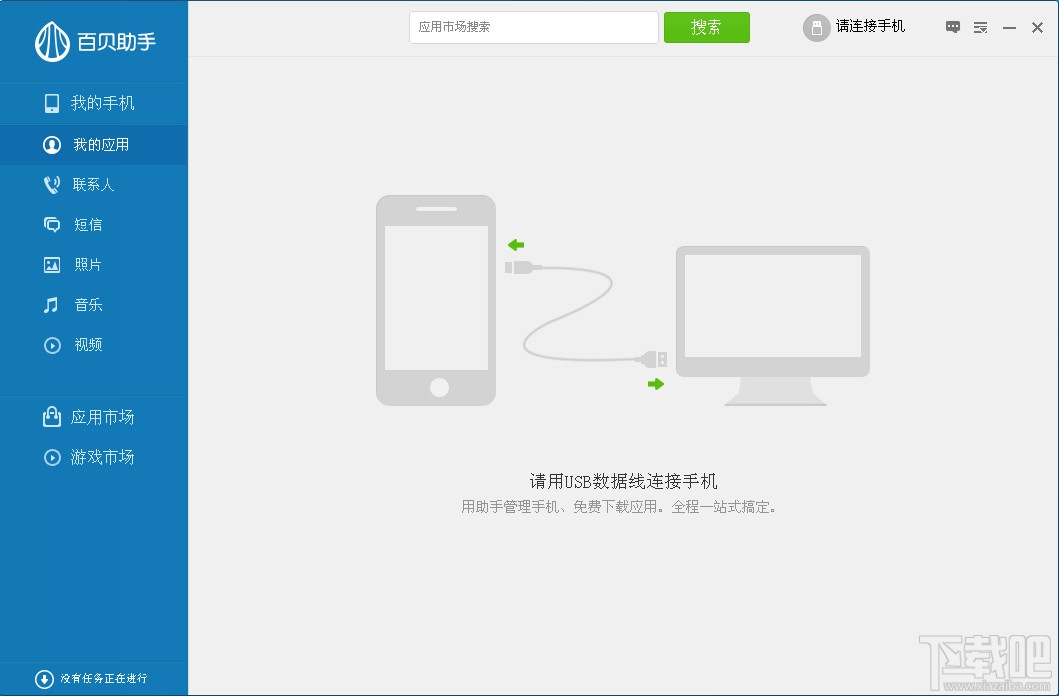Click the 百贝助手 logo at top left
The width and height of the screenshot is (1059, 696).
(93, 40)
